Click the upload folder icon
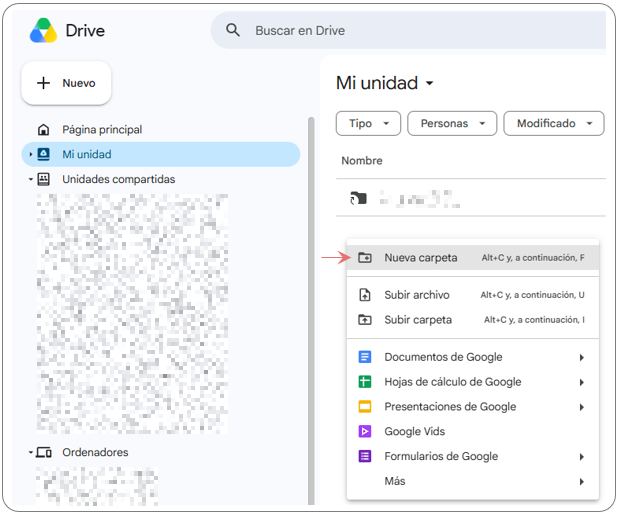 [x=364, y=320]
